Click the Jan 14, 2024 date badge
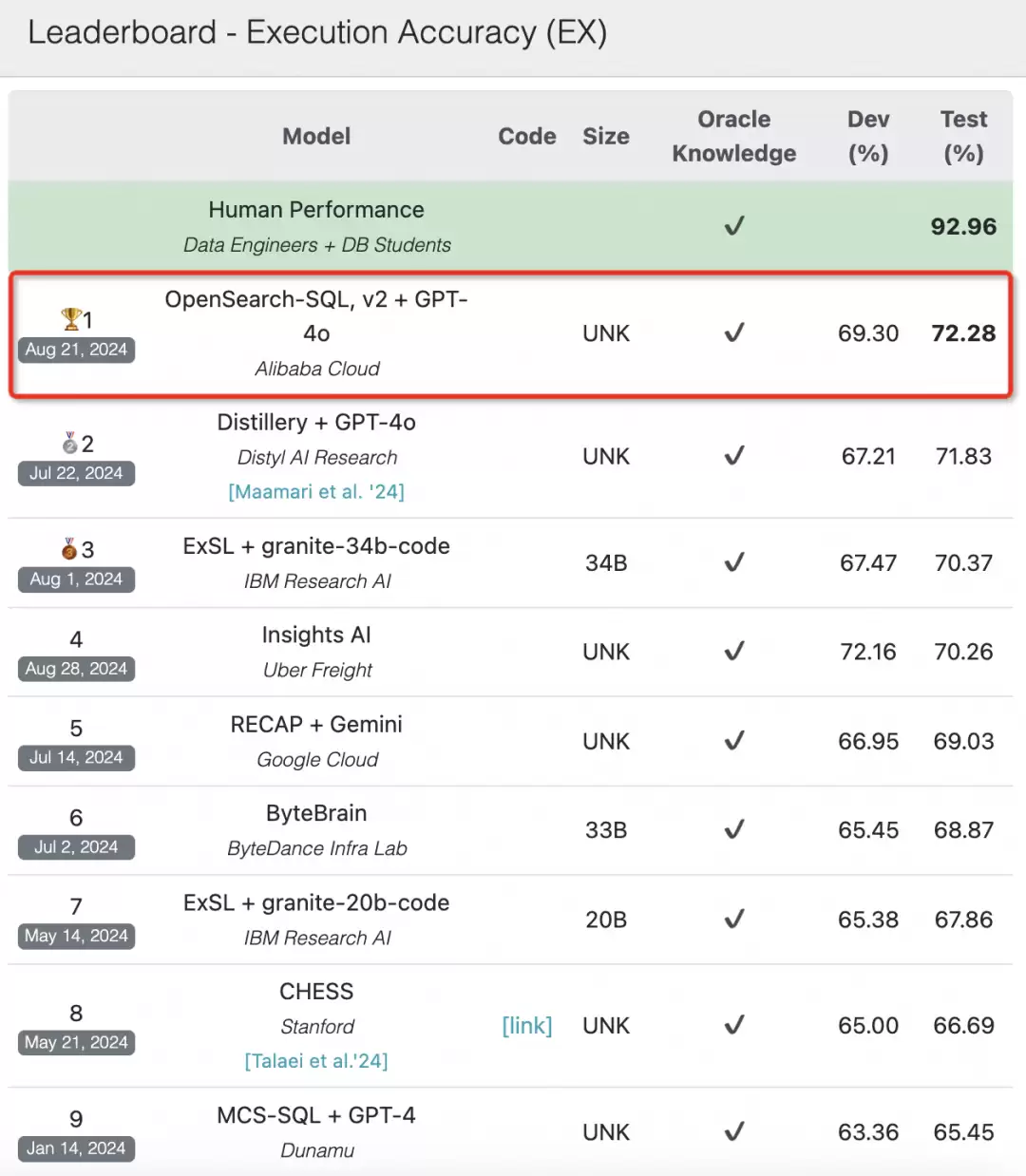This screenshot has height=1176, width=1026. [x=76, y=1148]
